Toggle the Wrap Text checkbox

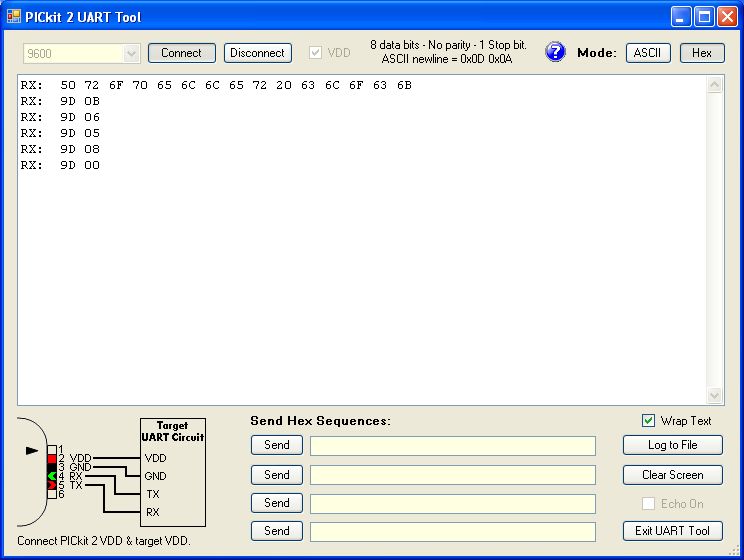click(648, 420)
